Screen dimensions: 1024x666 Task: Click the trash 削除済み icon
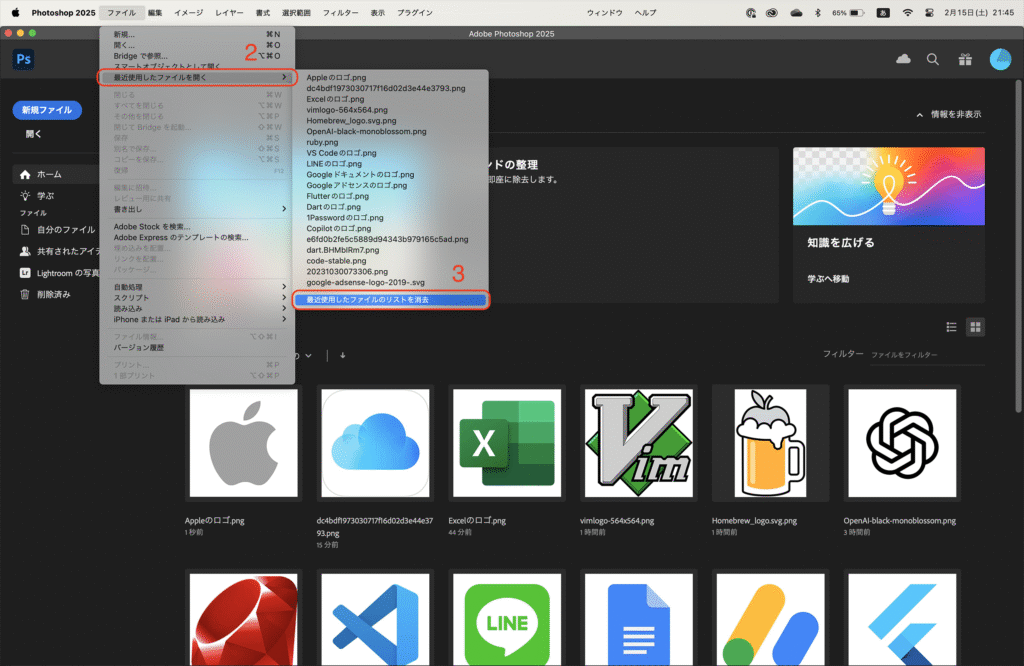(x=25, y=294)
